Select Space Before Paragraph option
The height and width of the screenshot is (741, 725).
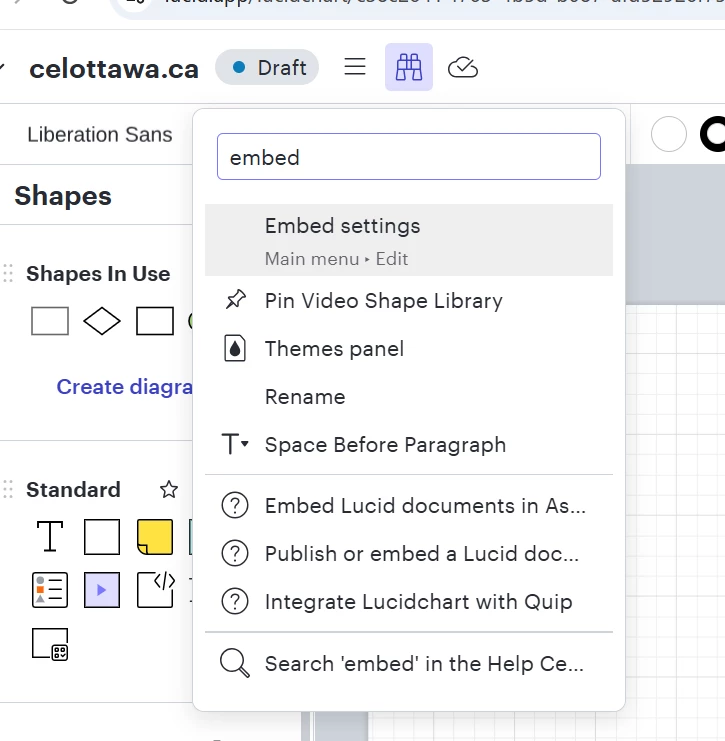tap(409, 445)
